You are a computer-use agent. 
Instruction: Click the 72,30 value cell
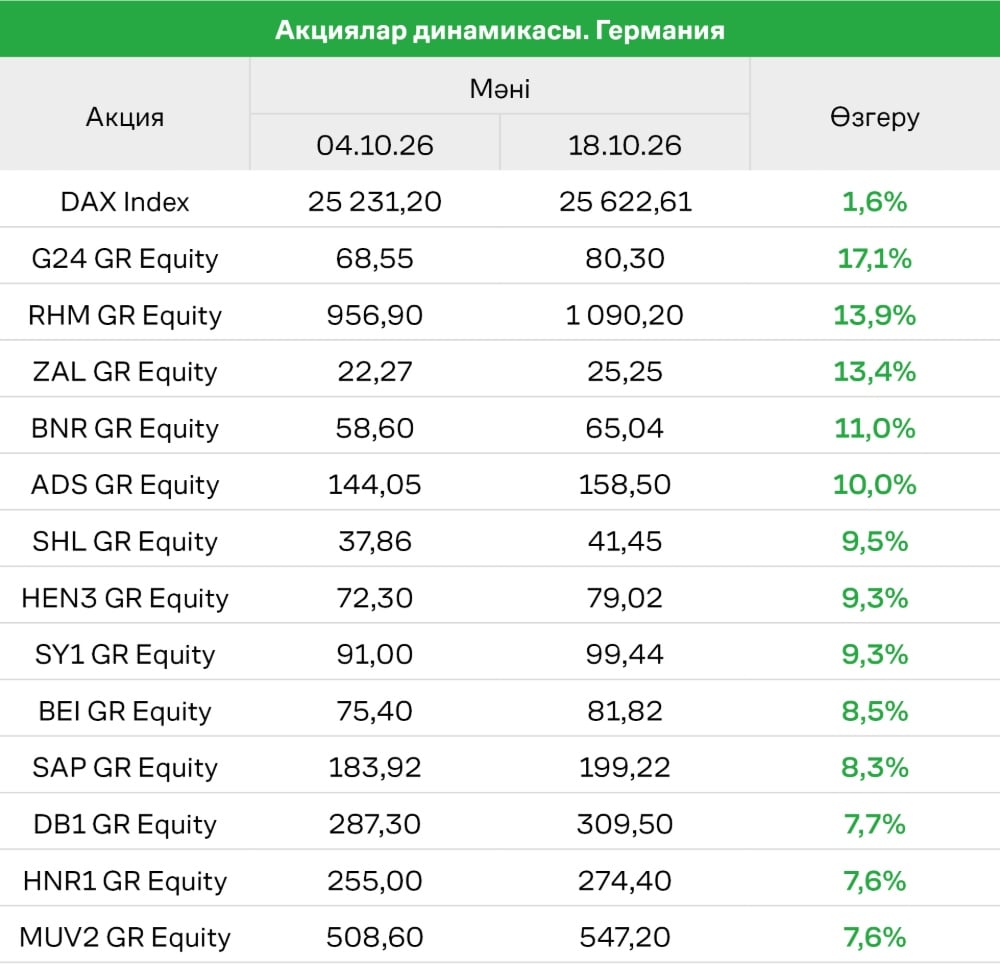[375, 599]
